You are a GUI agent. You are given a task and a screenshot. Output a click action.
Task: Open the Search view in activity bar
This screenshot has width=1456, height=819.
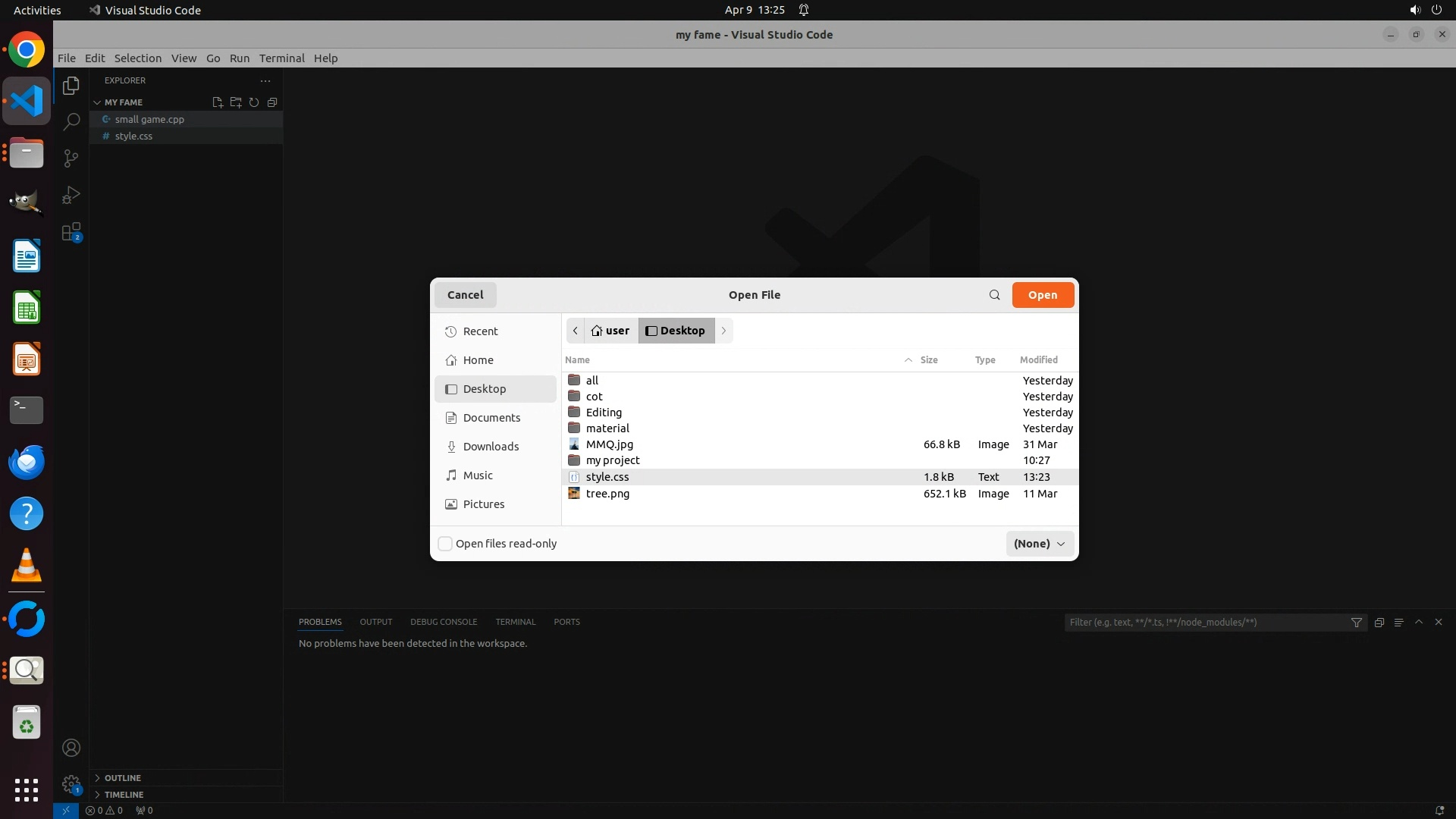point(71,121)
